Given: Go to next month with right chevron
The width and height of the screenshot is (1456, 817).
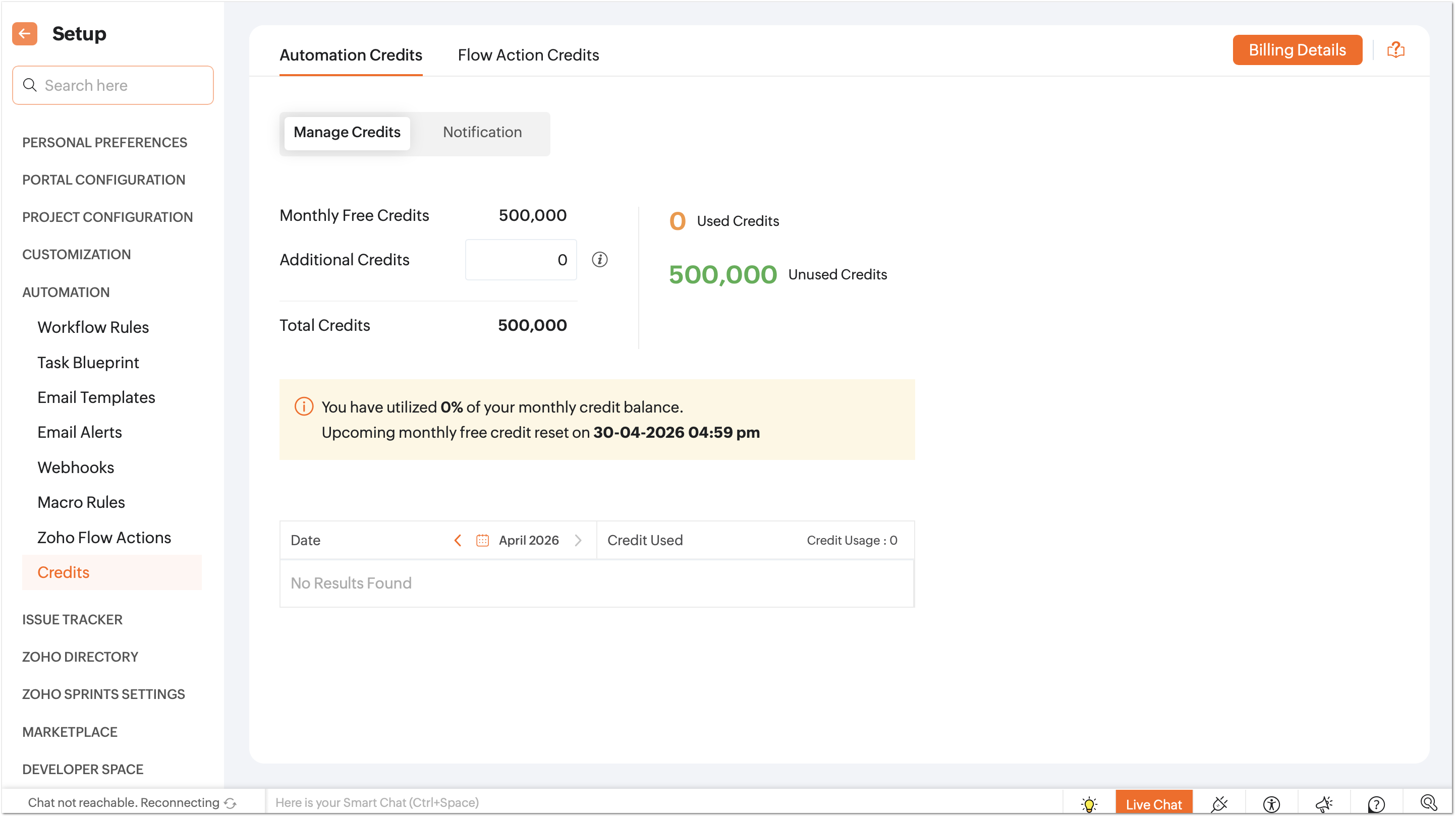Looking at the screenshot, I should point(578,540).
